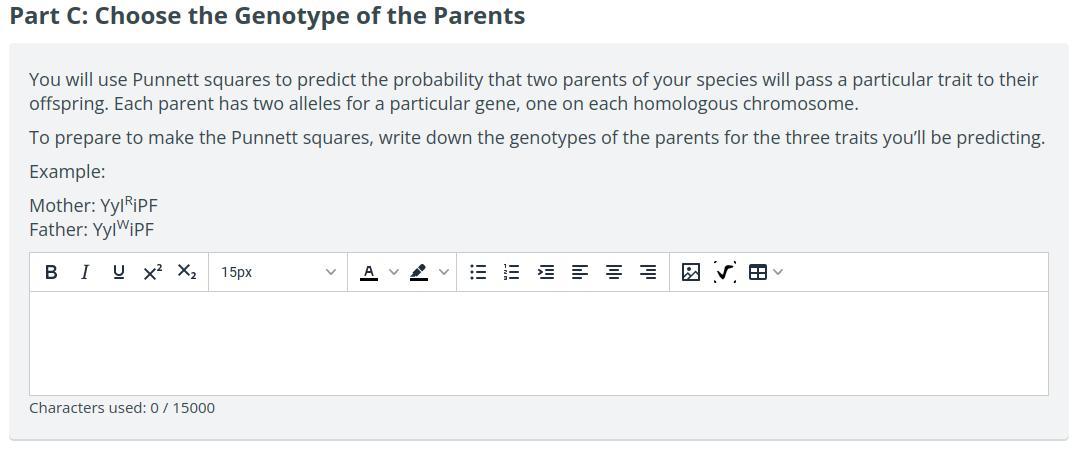Center align the text
Screen dimensions: 1075x457
(x=614, y=272)
